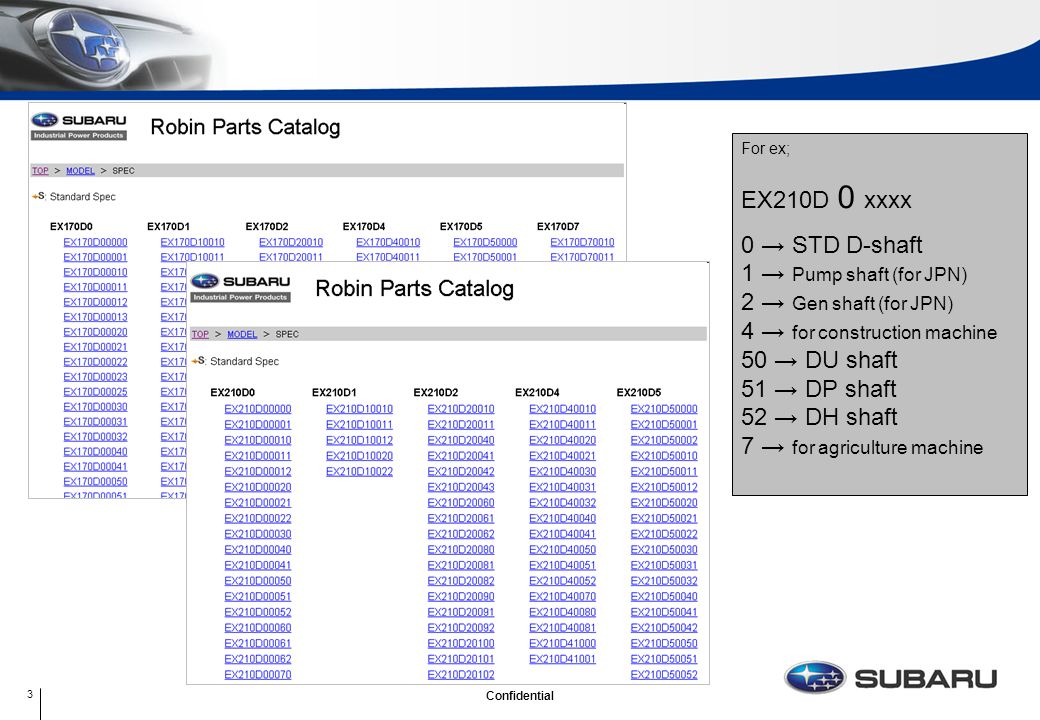Image resolution: width=1040 pixels, height=720 pixels.
Task: Click the Confidential footer text
Action: point(519,695)
